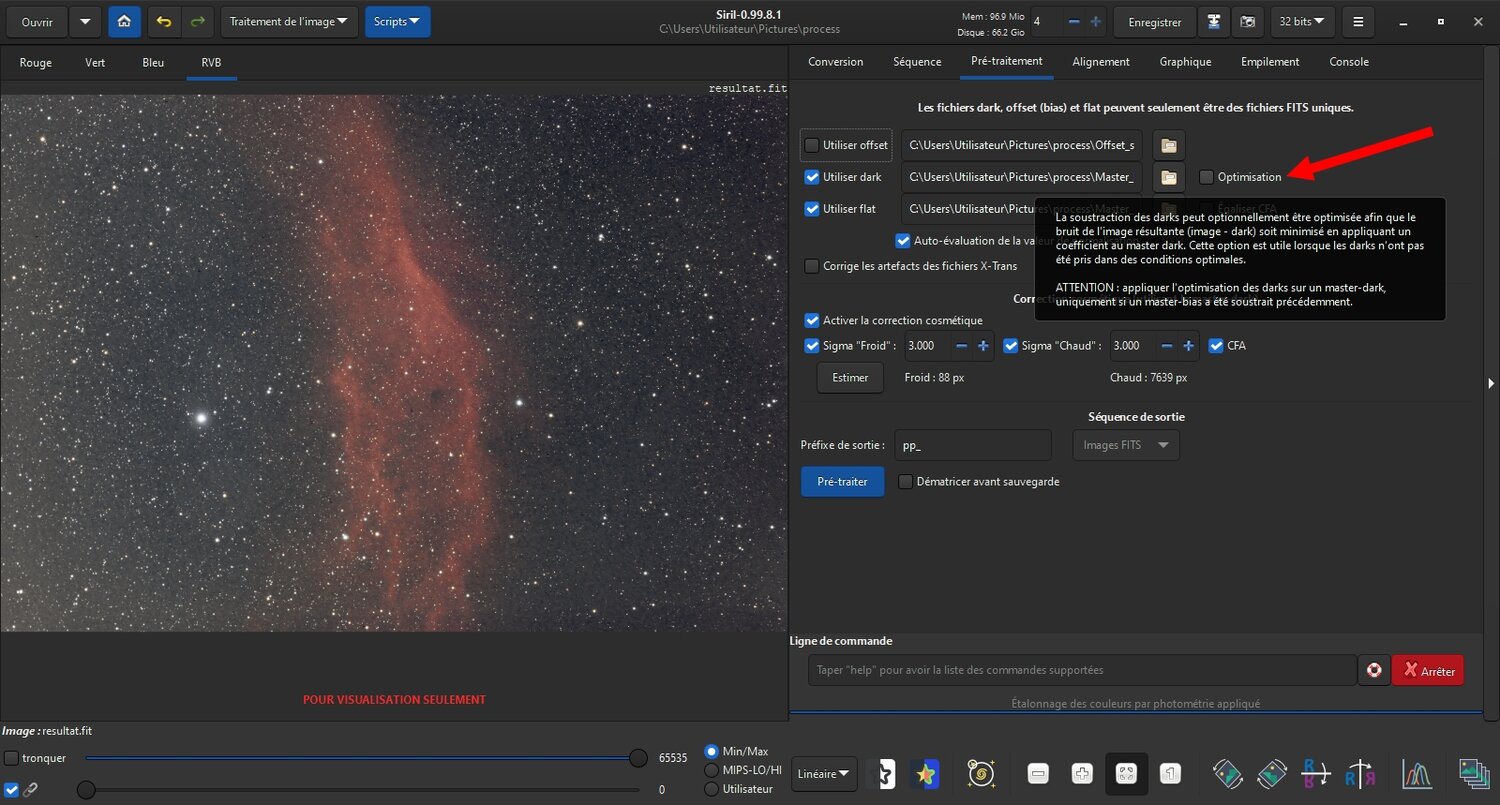Rotate the image left using the rotation icon
Viewport: 1500px width, 805px height.
(x=1227, y=773)
